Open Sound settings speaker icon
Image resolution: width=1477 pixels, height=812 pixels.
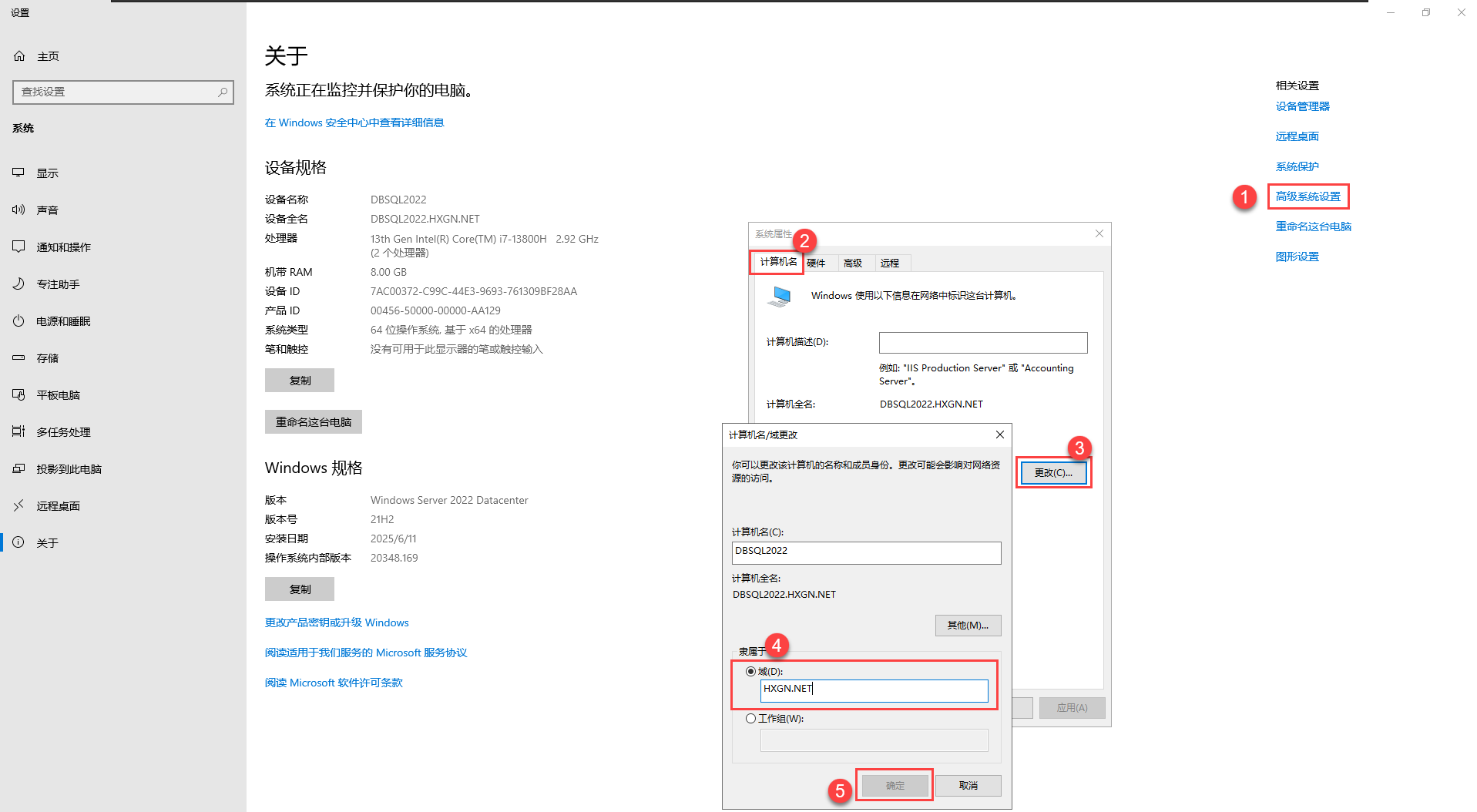click(18, 210)
